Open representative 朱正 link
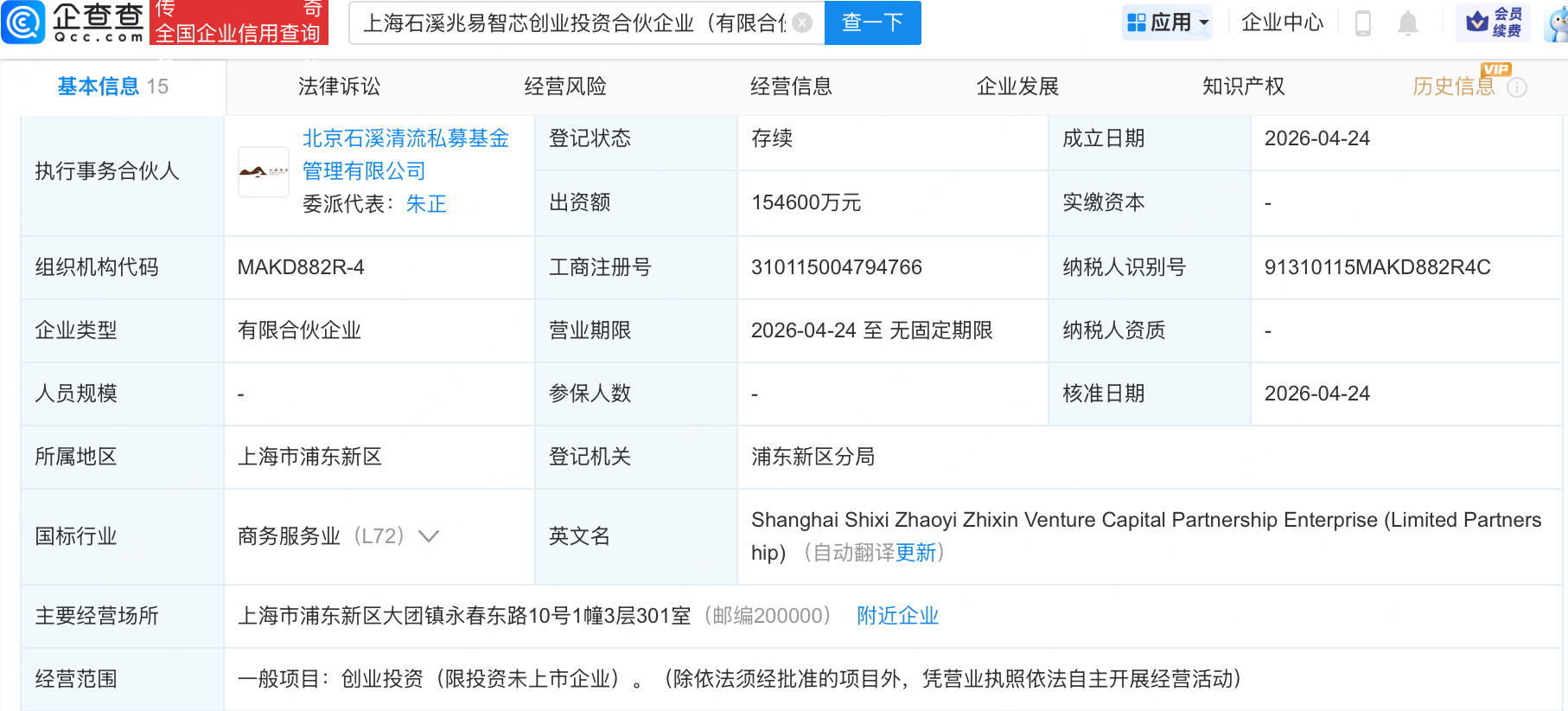 (x=426, y=204)
